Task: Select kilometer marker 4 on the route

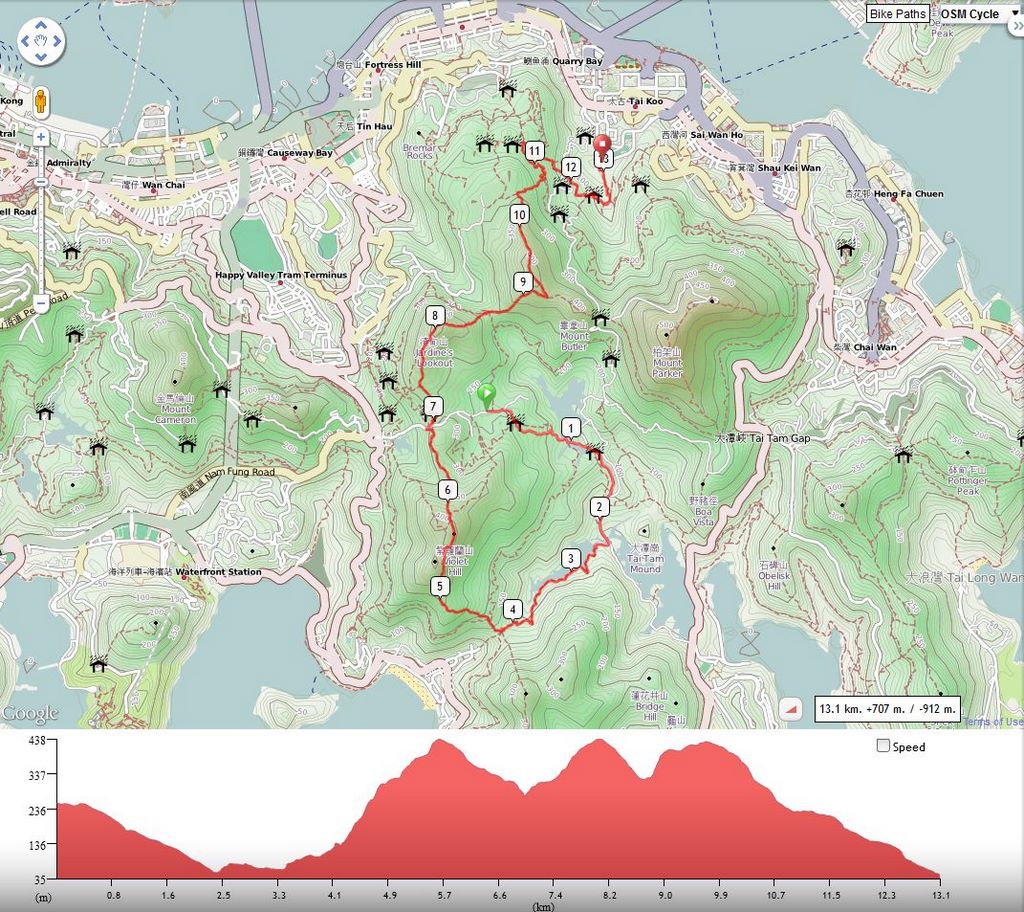Action: 512,609
